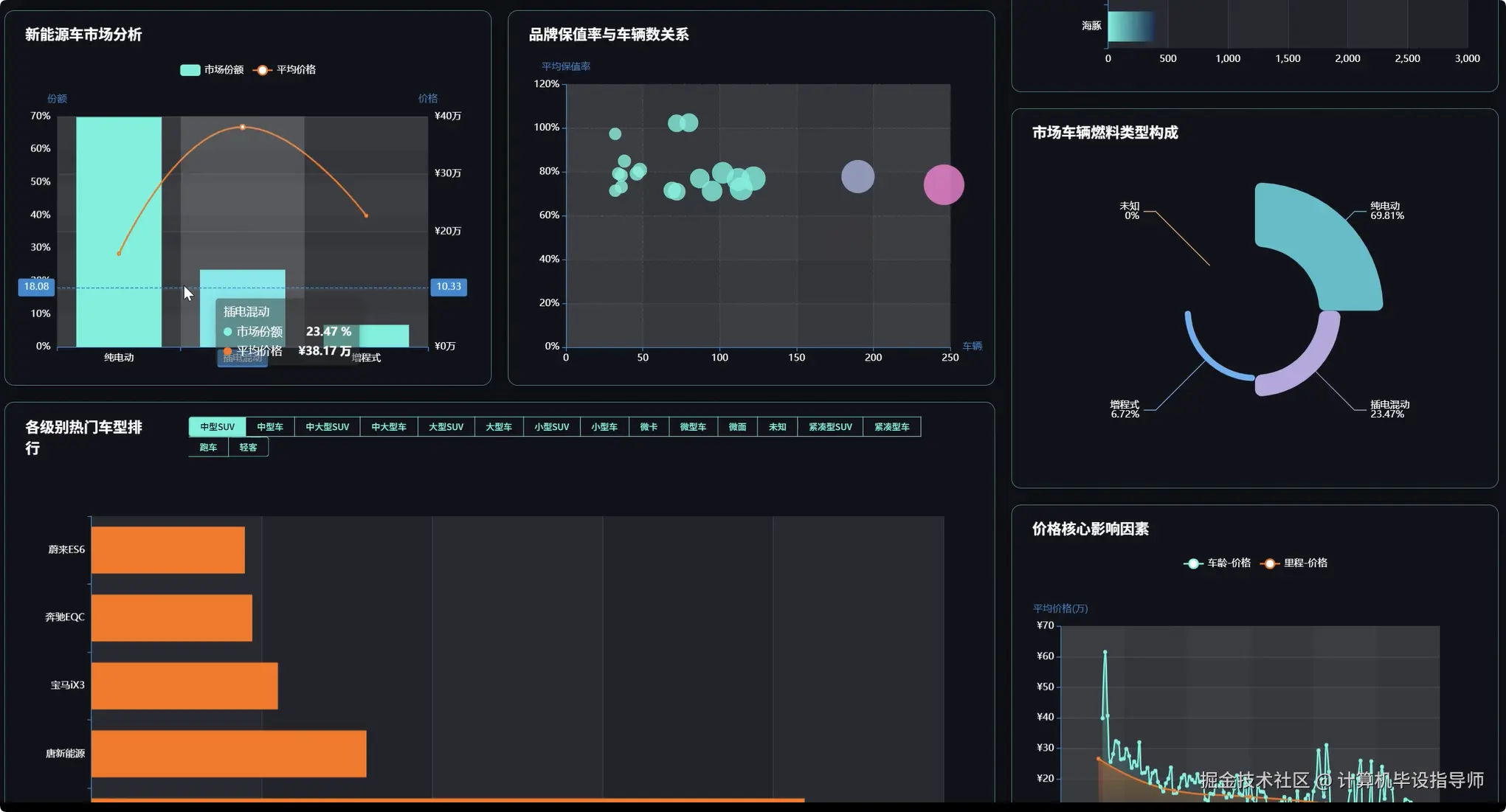The width and height of the screenshot is (1506, 812).
Task: Choose the 轻客 tab
Action: (249, 448)
